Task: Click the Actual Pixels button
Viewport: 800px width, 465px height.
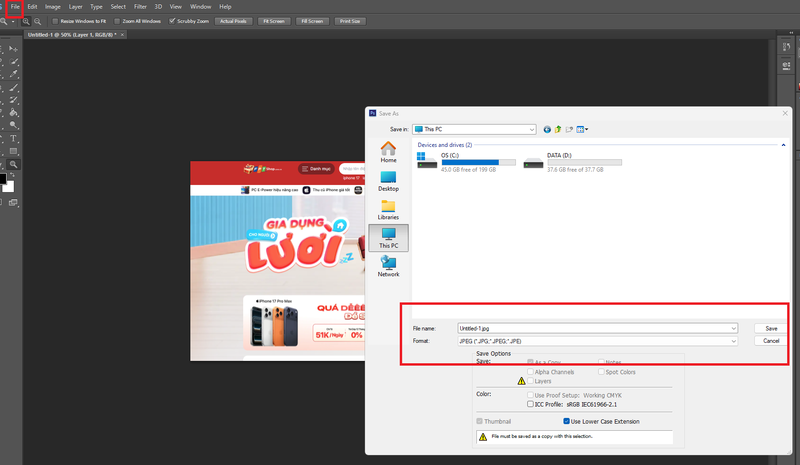Action: click(233, 21)
